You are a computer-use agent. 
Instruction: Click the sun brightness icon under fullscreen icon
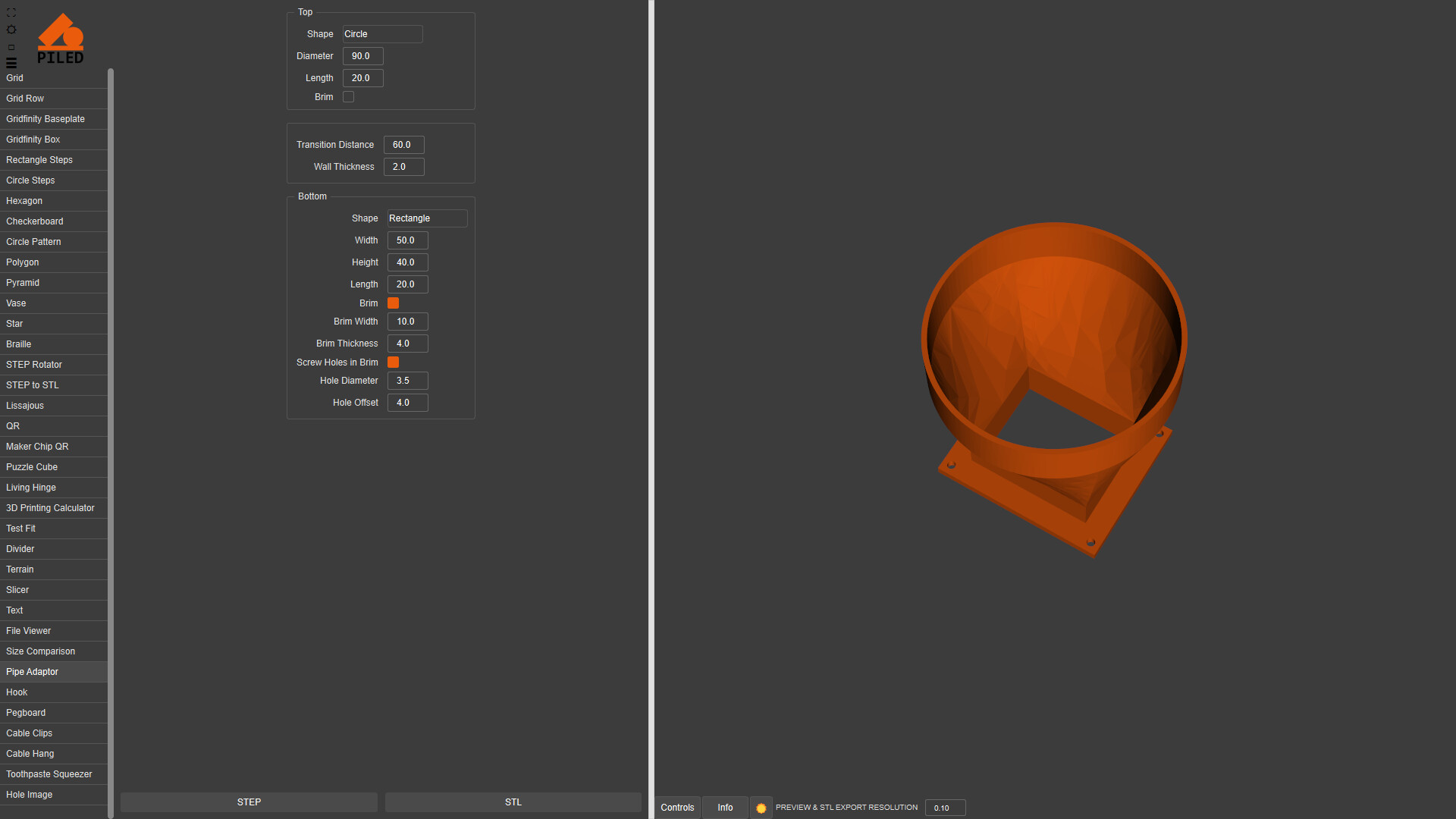point(11,30)
